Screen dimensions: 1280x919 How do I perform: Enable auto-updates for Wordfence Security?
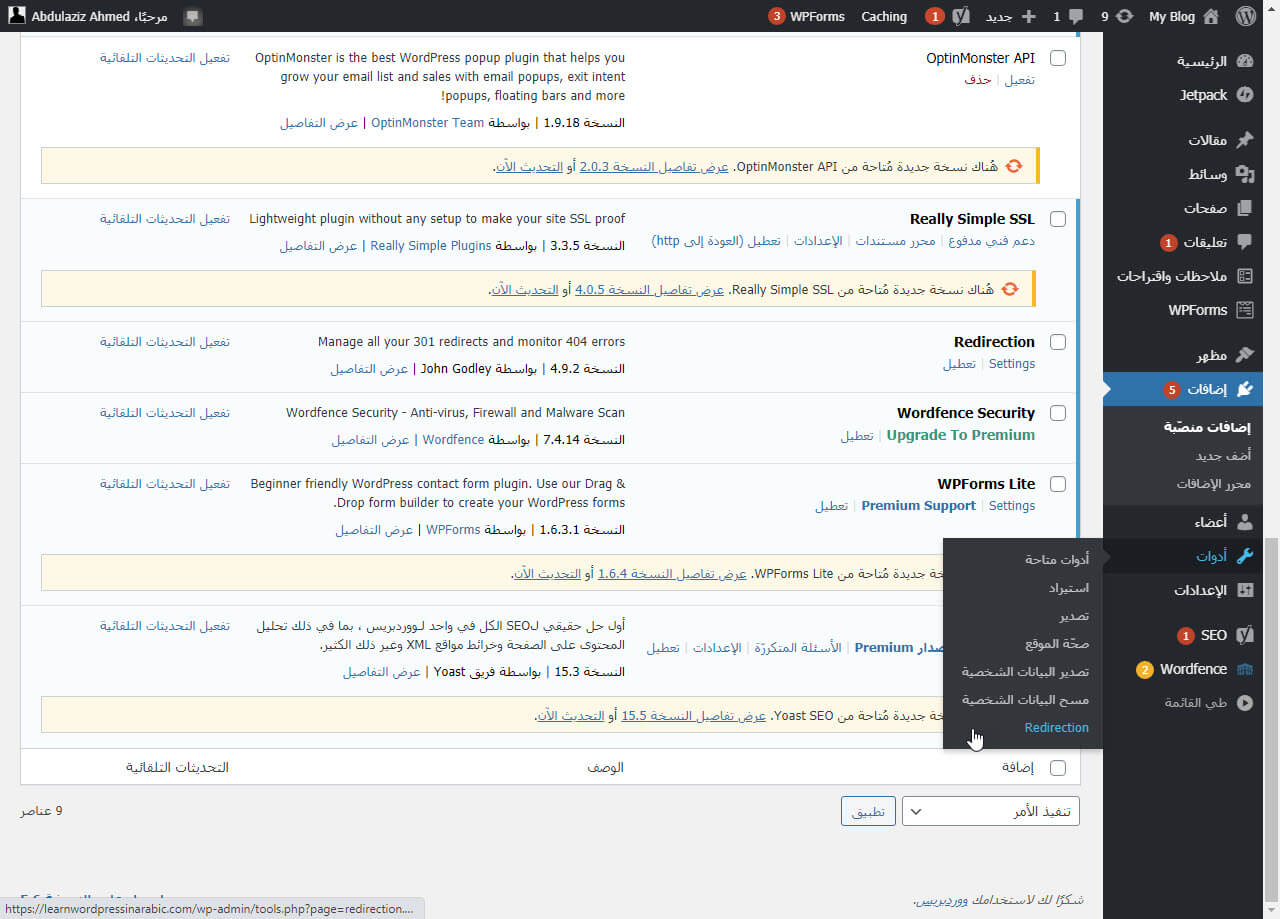click(164, 412)
